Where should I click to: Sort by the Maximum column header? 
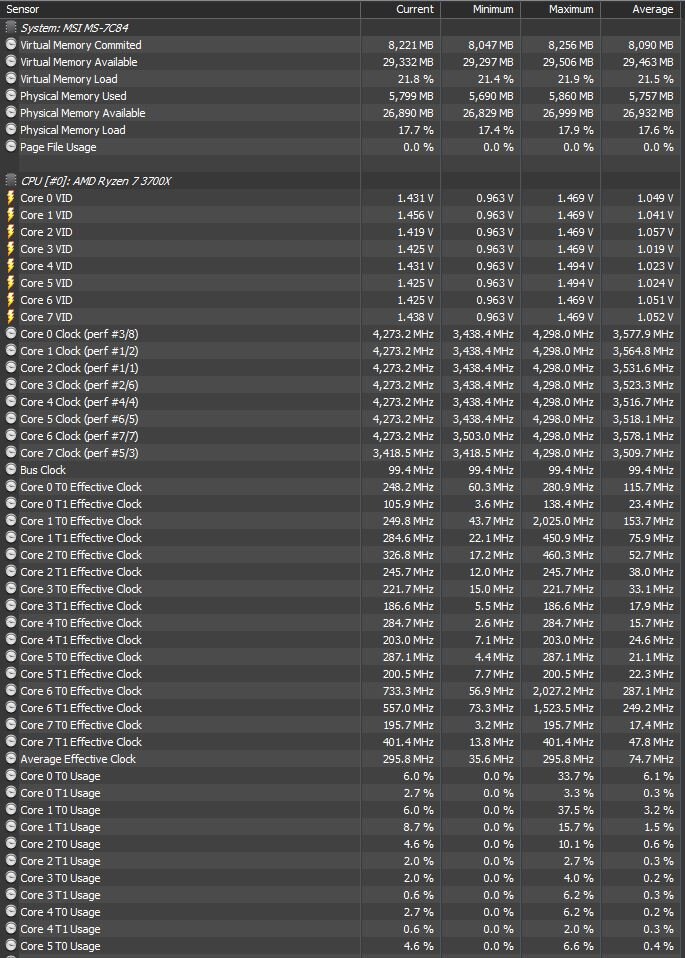tap(560, 9)
